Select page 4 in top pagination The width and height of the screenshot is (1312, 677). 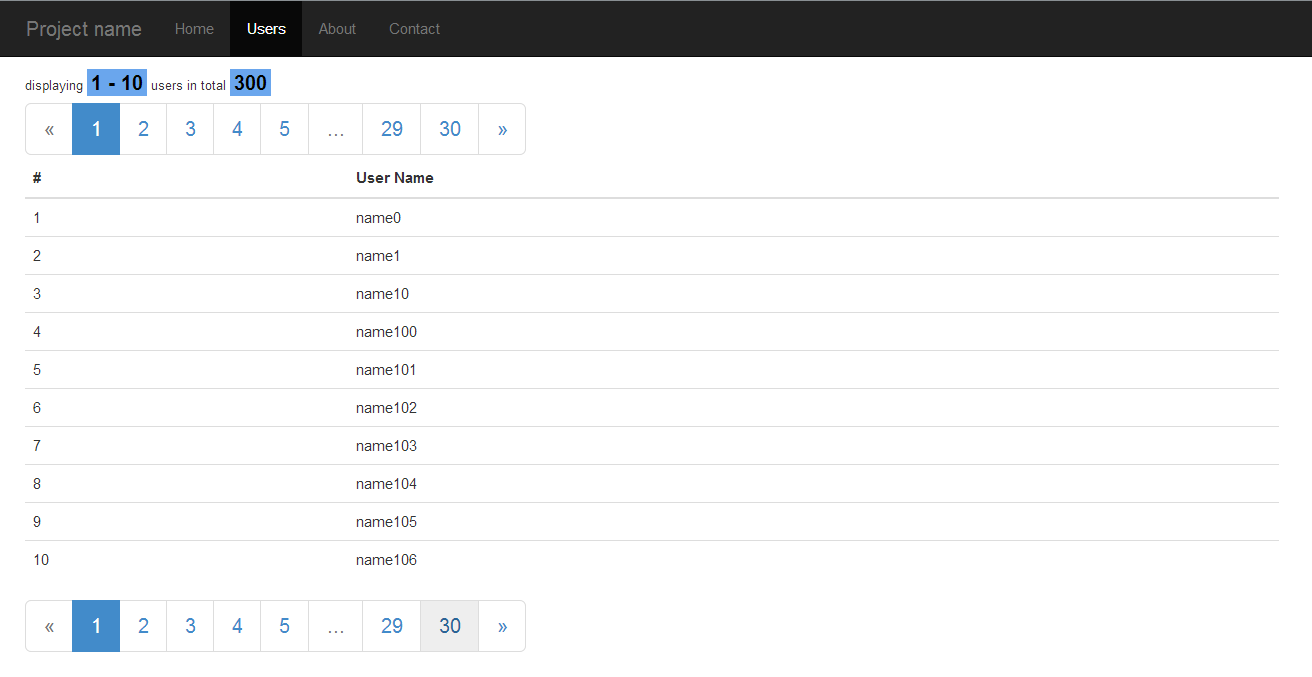click(x=236, y=128)
